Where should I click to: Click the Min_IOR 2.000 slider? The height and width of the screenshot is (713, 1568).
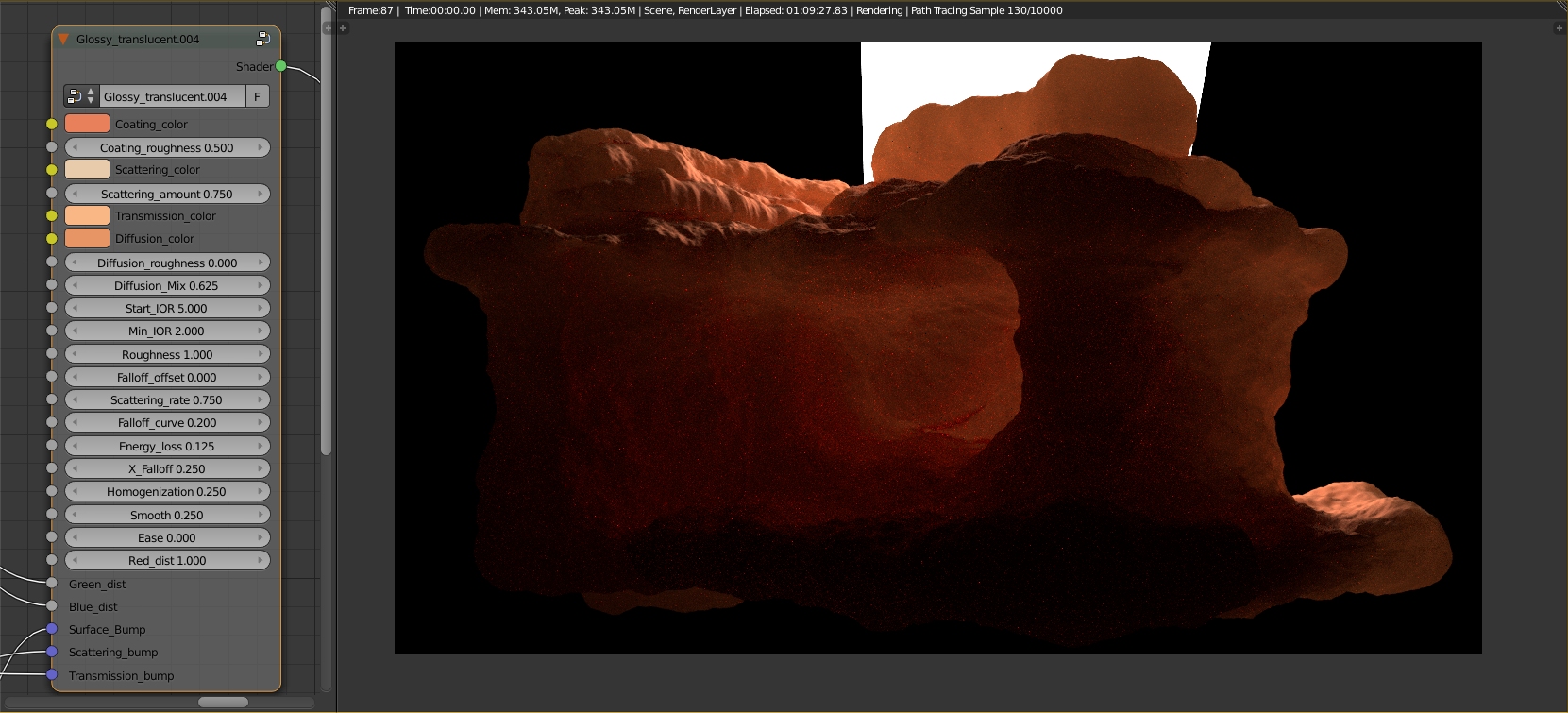(x=167, y=331)
